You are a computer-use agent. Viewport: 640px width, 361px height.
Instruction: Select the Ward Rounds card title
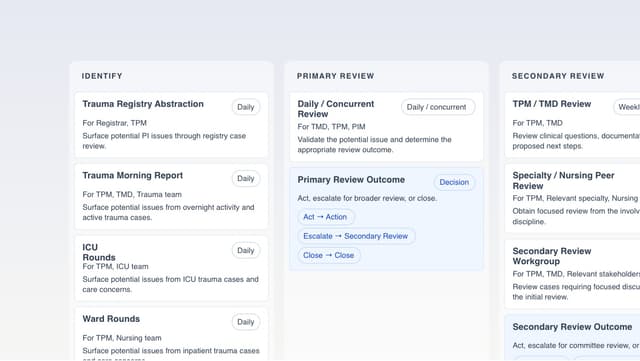111,319
